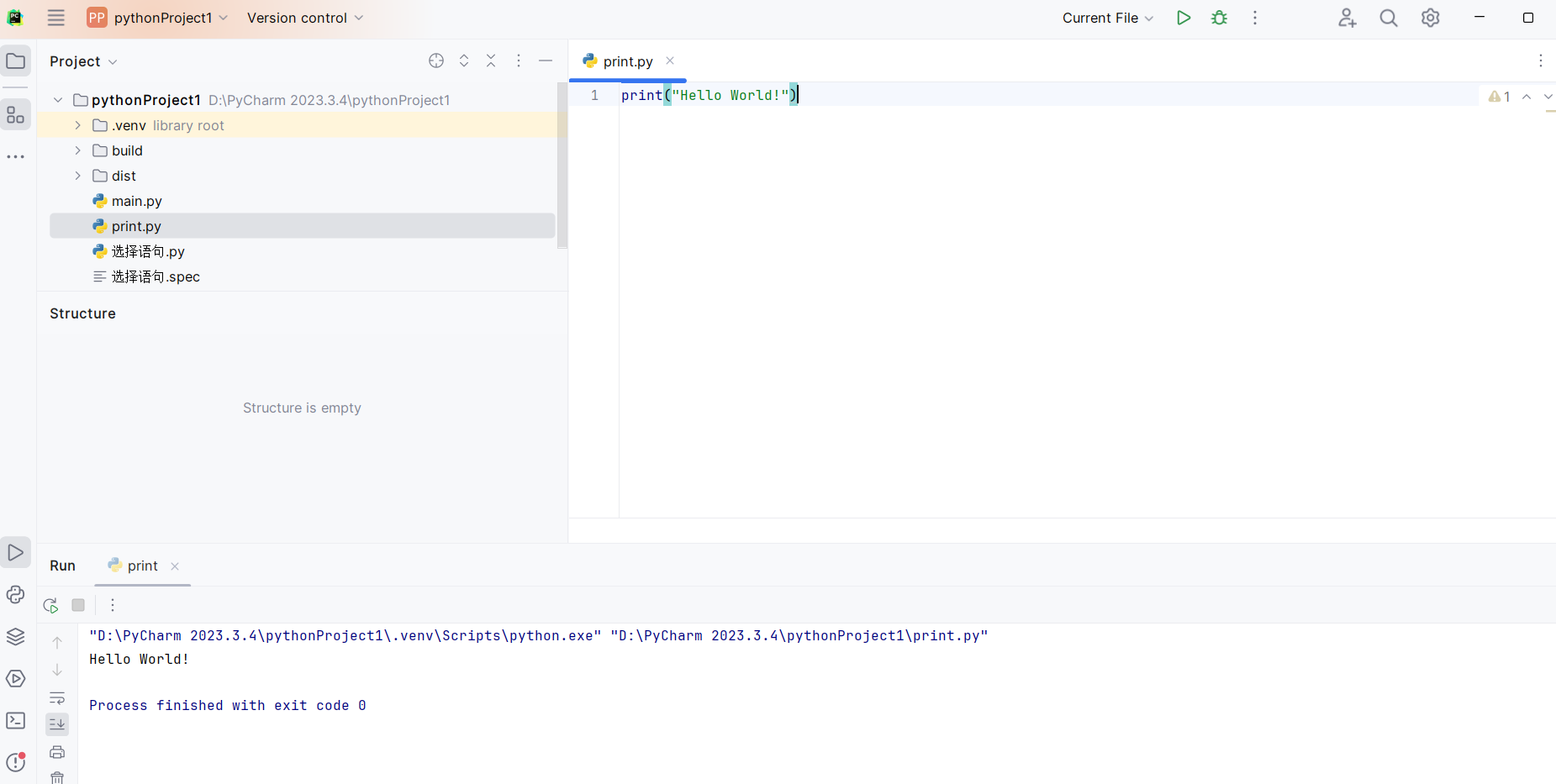
Task: Switch to the print.py editor tab
Action: tap(627, 61)
